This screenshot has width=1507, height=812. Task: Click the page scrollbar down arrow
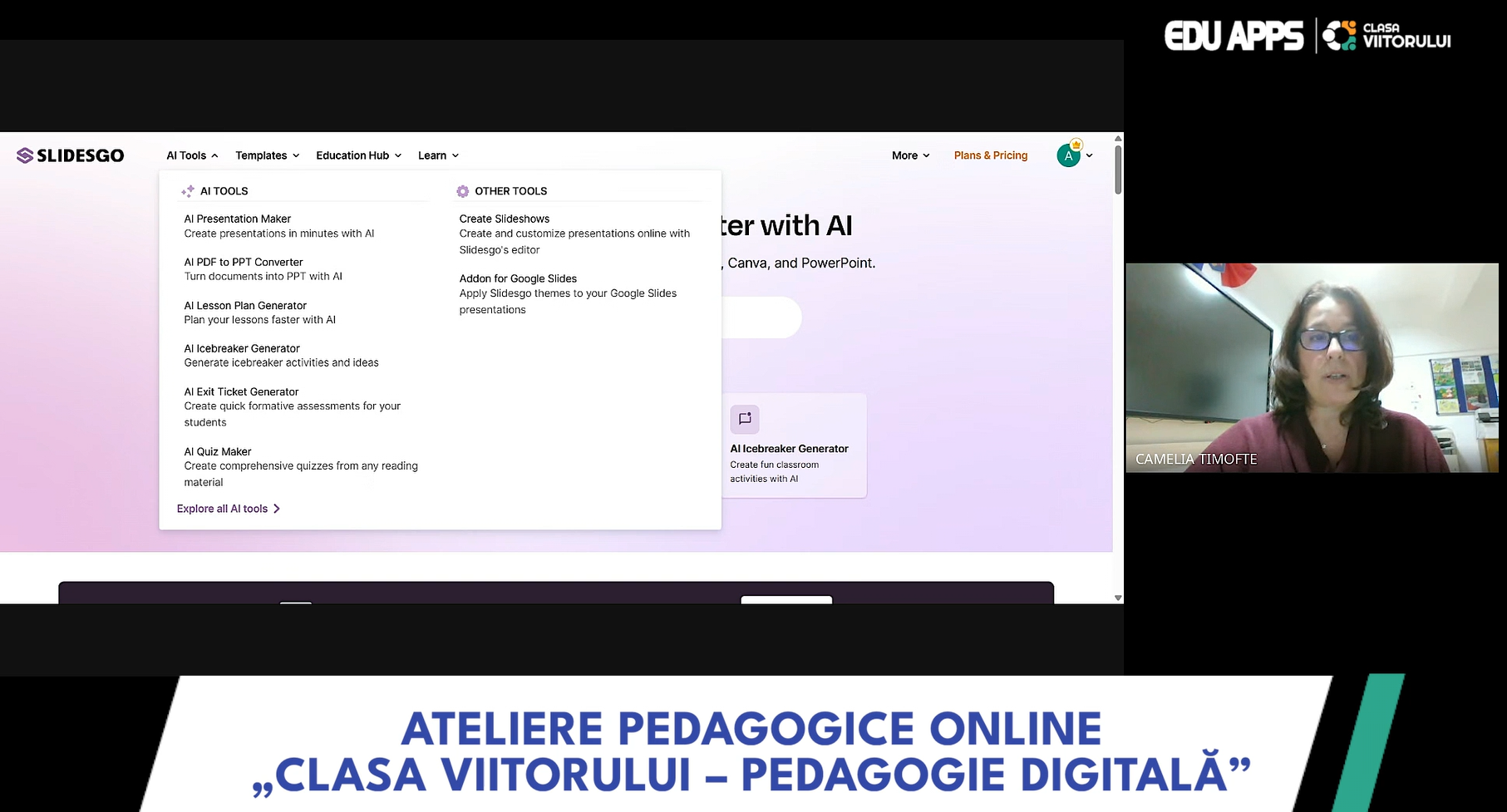click(x=1118, y=598)
